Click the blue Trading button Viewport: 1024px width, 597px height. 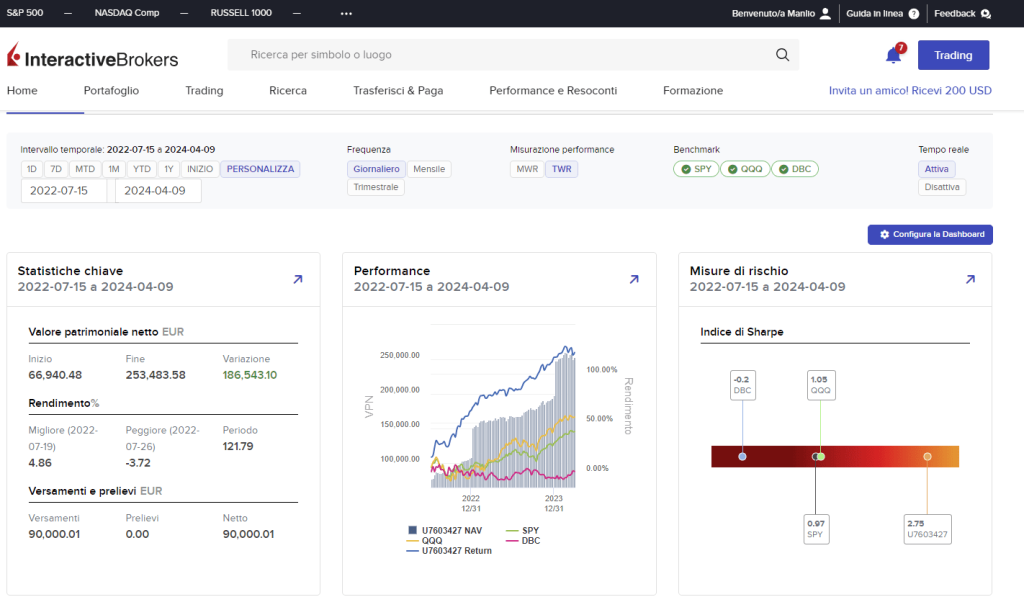953,56
